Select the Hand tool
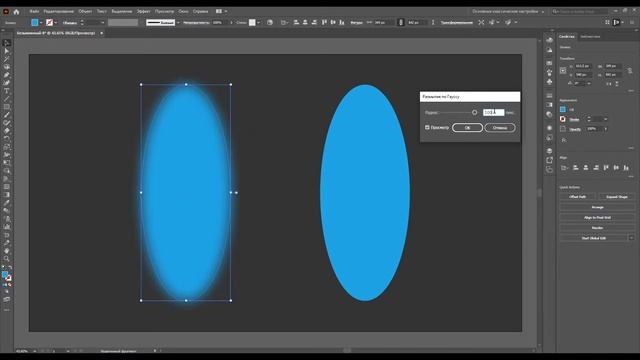 (x=7, y=251)
